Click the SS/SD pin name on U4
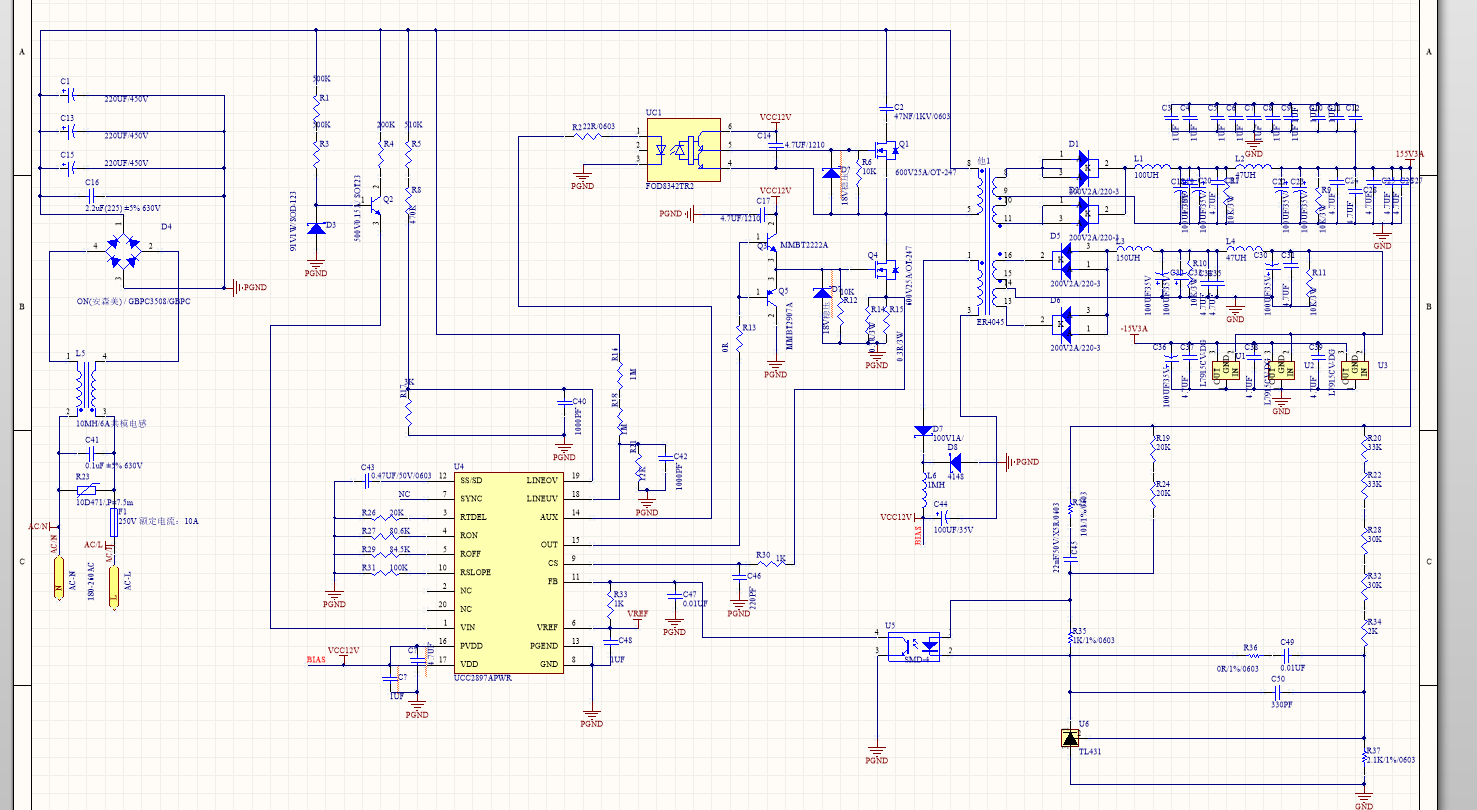The image size is (1477, 810). 471,481
